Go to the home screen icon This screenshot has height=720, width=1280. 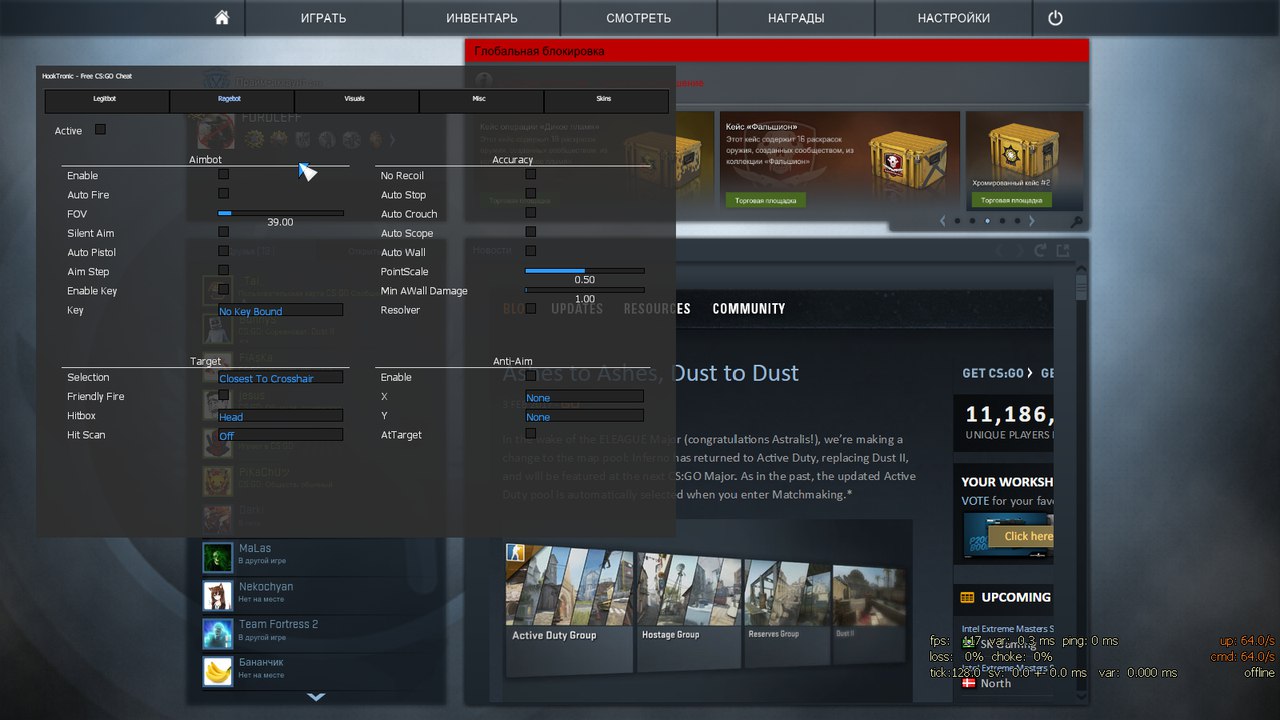tap(222, 18)
